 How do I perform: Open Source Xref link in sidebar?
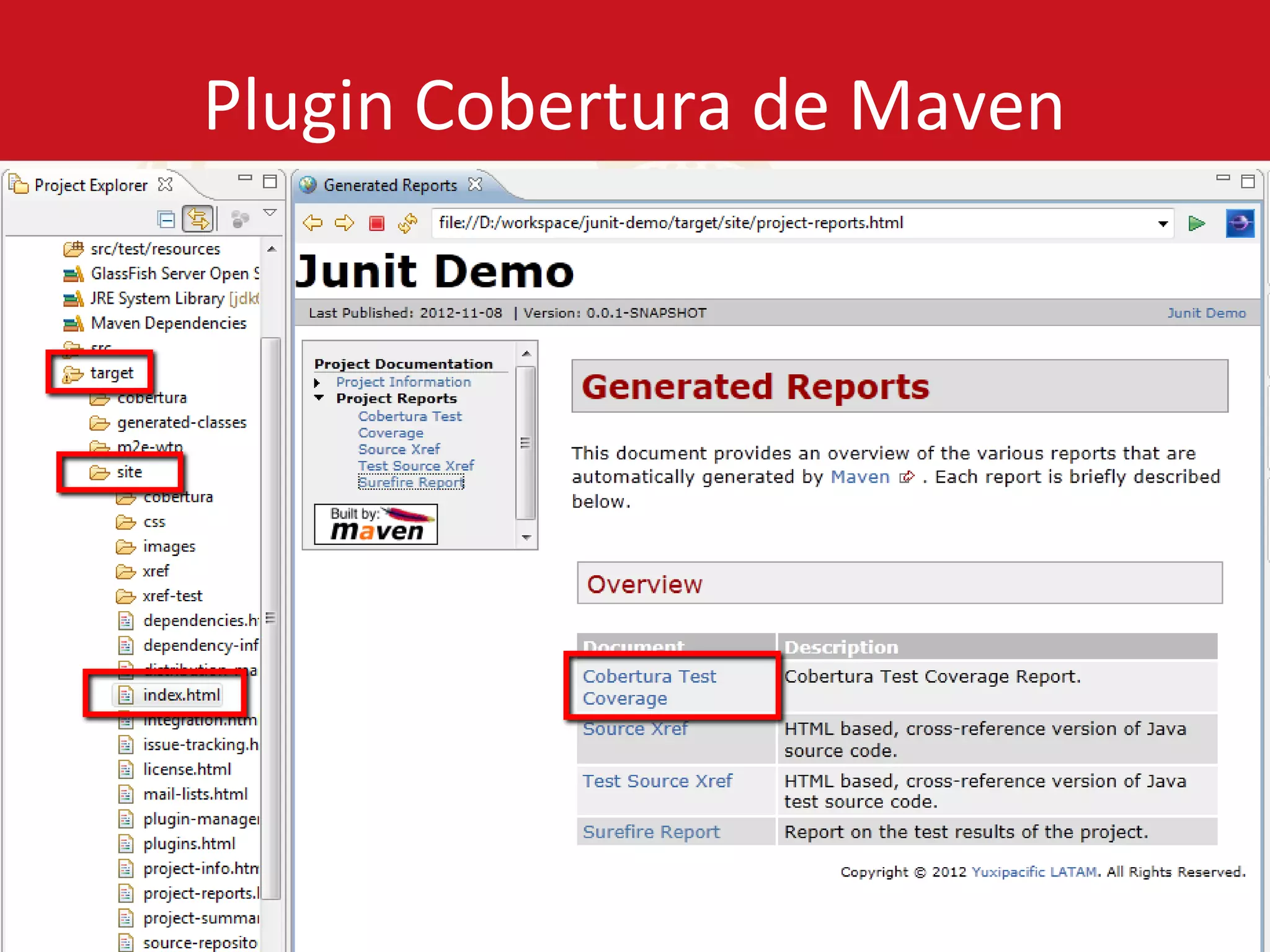[399, 449]
